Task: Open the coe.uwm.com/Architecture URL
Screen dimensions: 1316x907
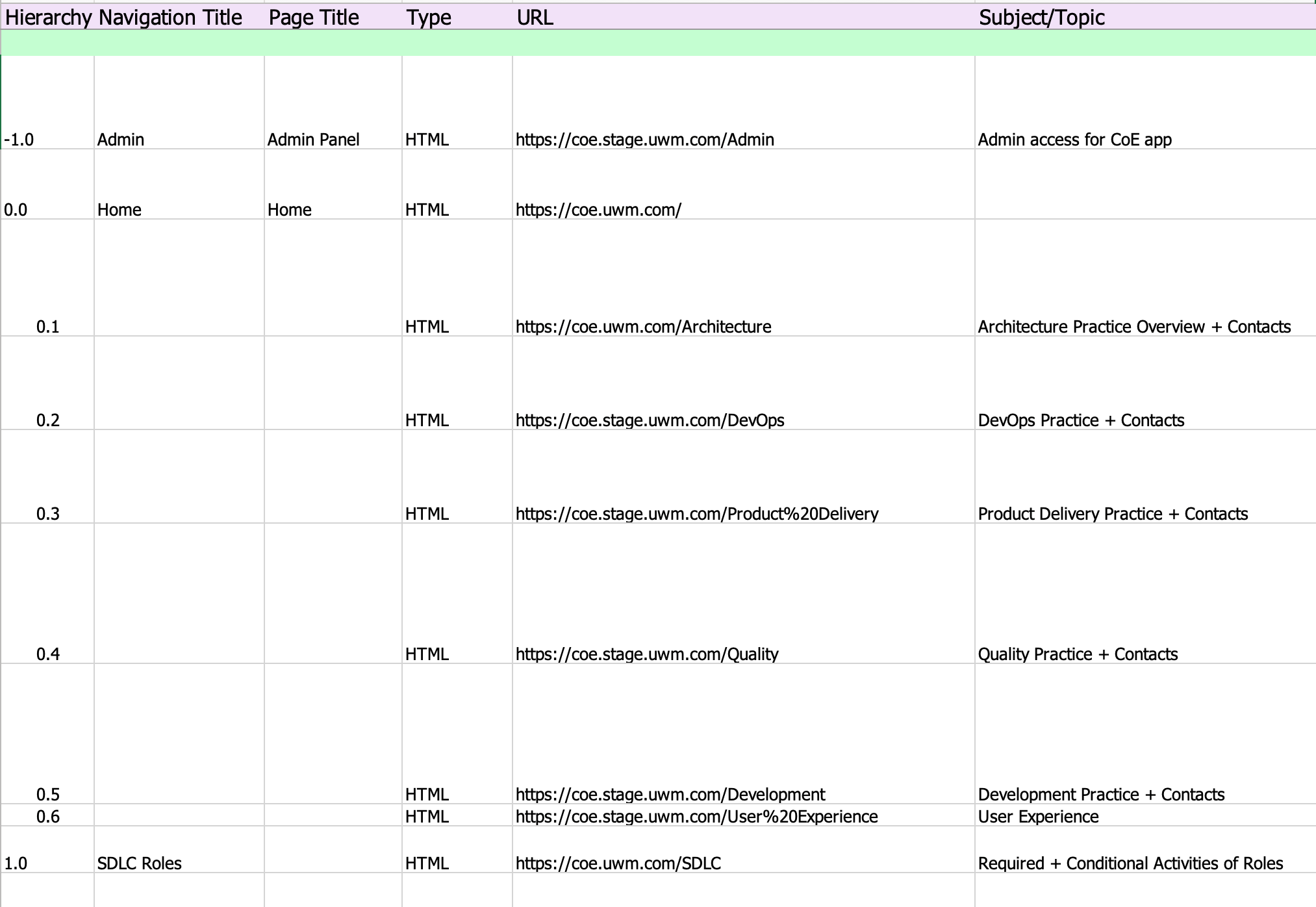Action: [x=643, y=327]
